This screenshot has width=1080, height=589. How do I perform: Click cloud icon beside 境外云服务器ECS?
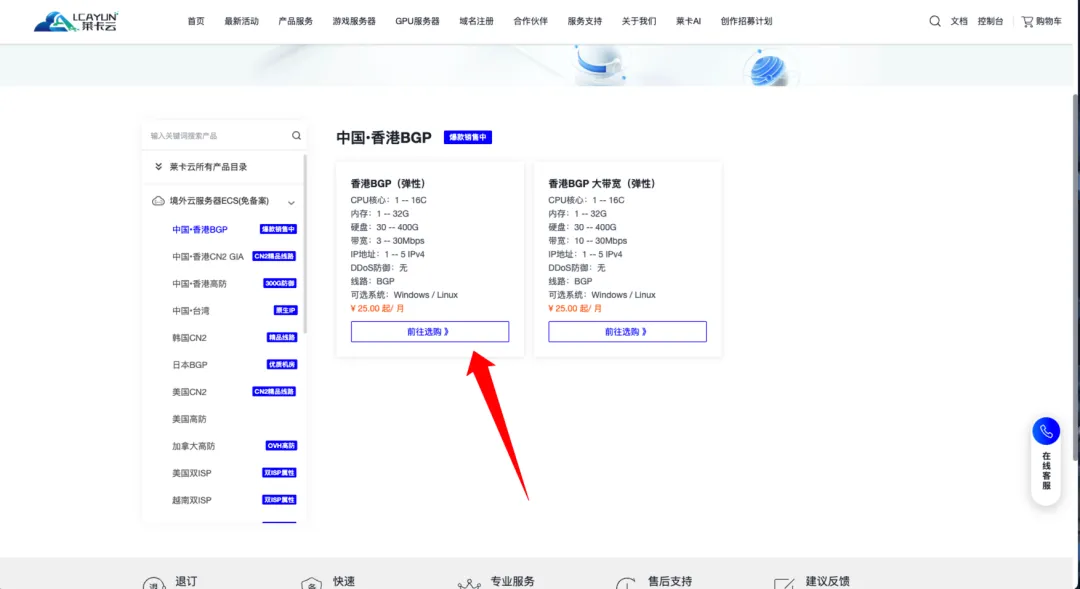158,201
